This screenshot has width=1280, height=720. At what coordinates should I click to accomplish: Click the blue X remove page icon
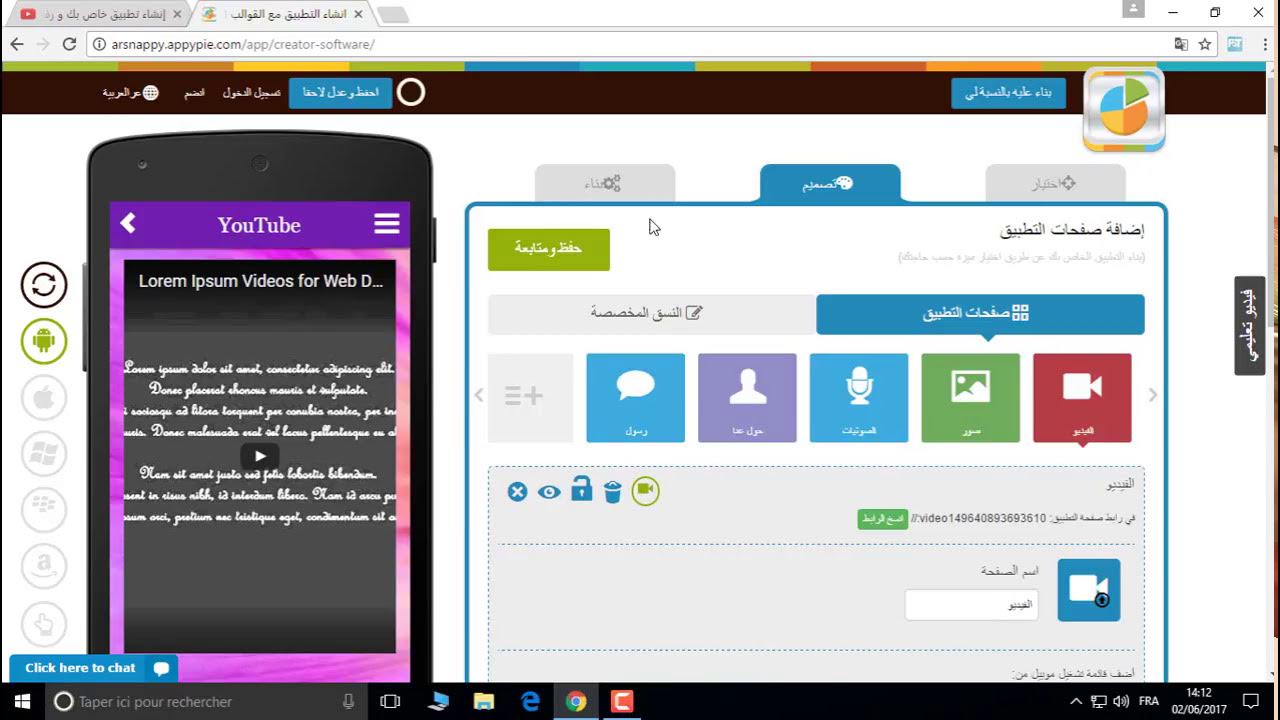tap(517, 491)
